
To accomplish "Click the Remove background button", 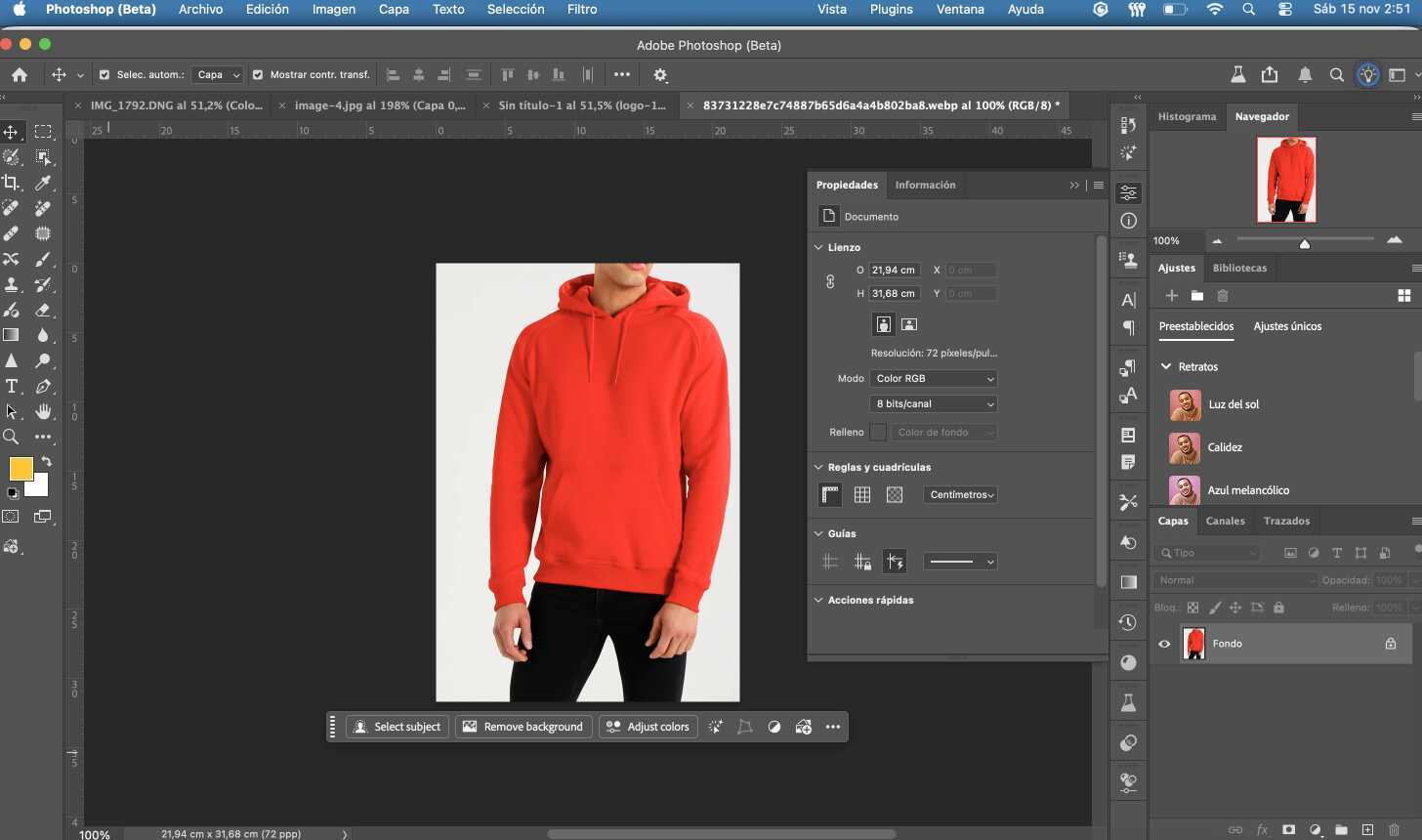I will (523, 727).
